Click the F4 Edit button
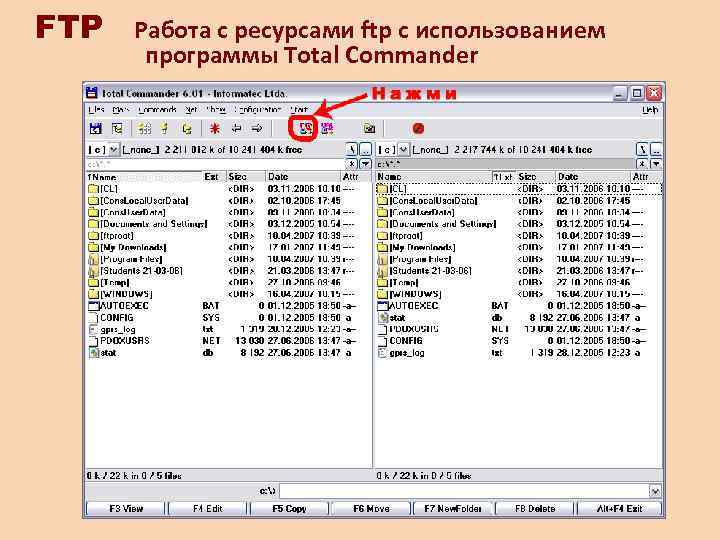The image size is (720, 540). (208, 509)
